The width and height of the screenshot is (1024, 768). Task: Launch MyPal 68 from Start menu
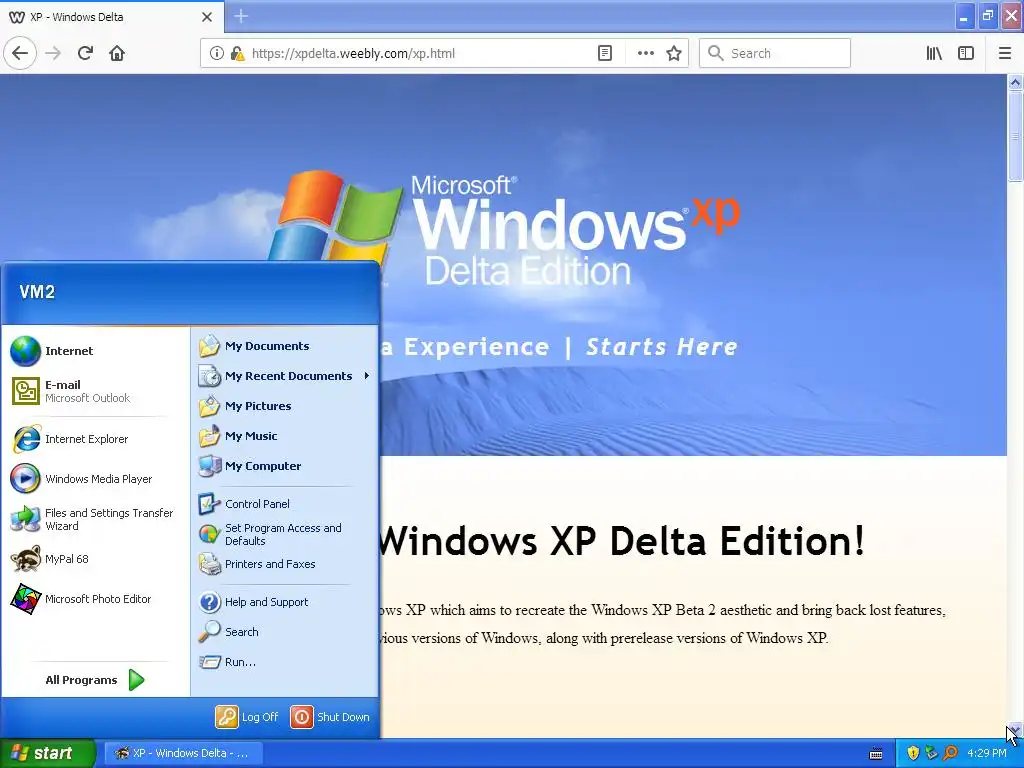point(94,559)
